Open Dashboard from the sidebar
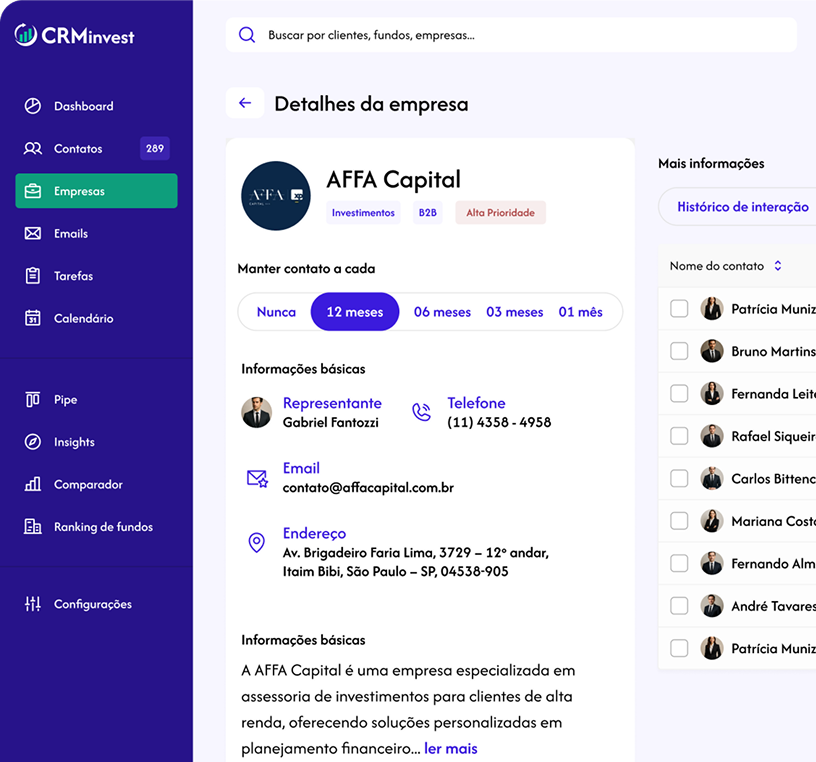 coord(83,106)
